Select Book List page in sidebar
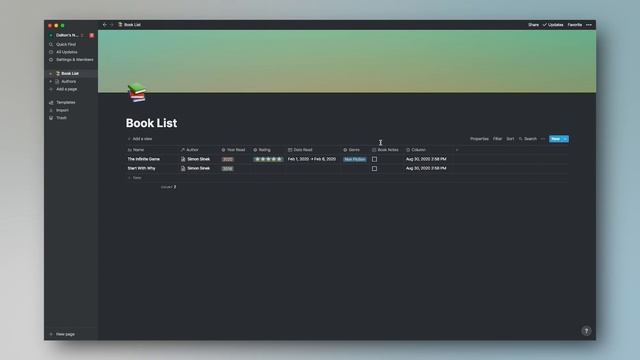The height and width of the screenshot is (360, 640). click(x=71, y=73)
